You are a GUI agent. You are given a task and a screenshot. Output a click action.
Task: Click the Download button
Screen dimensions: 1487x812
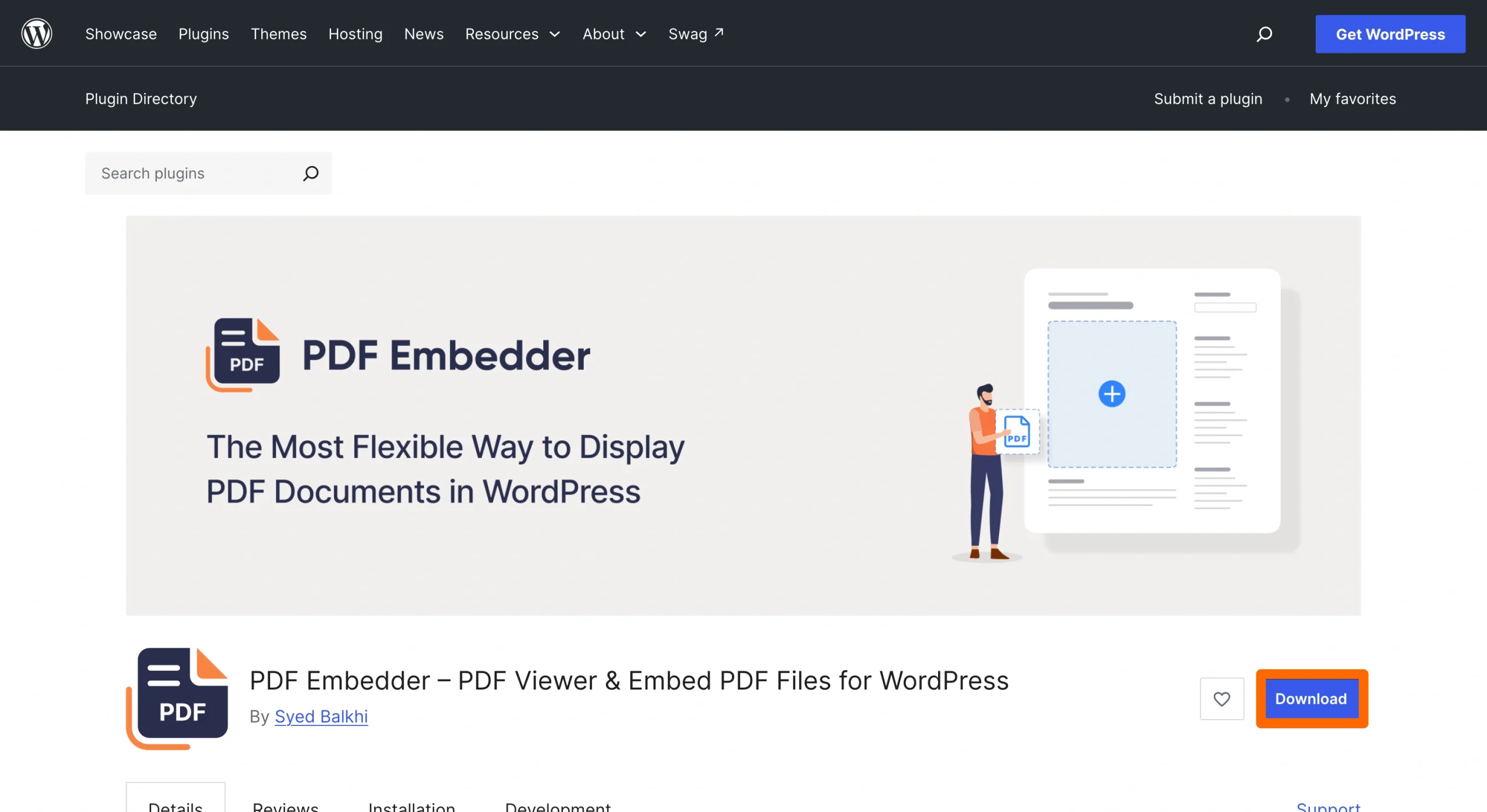point(1312,699)
